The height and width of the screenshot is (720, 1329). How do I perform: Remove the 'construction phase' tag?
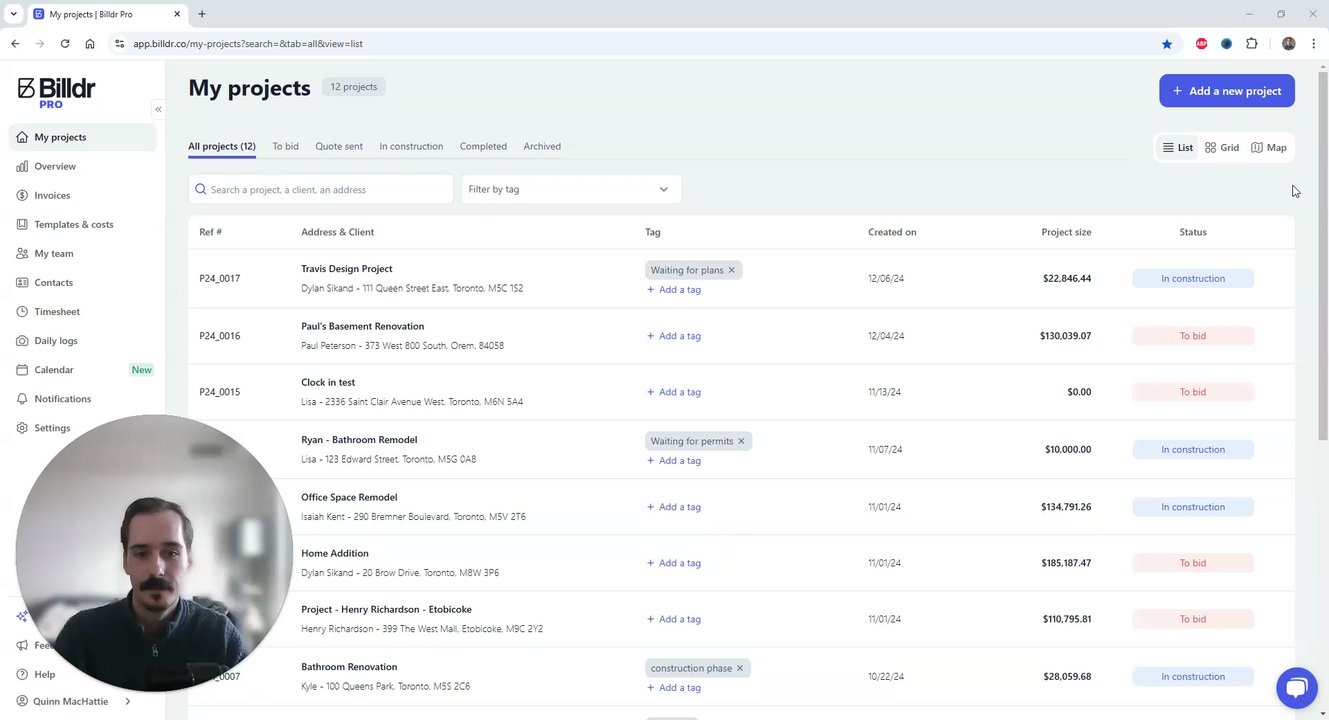pos(740,668)
